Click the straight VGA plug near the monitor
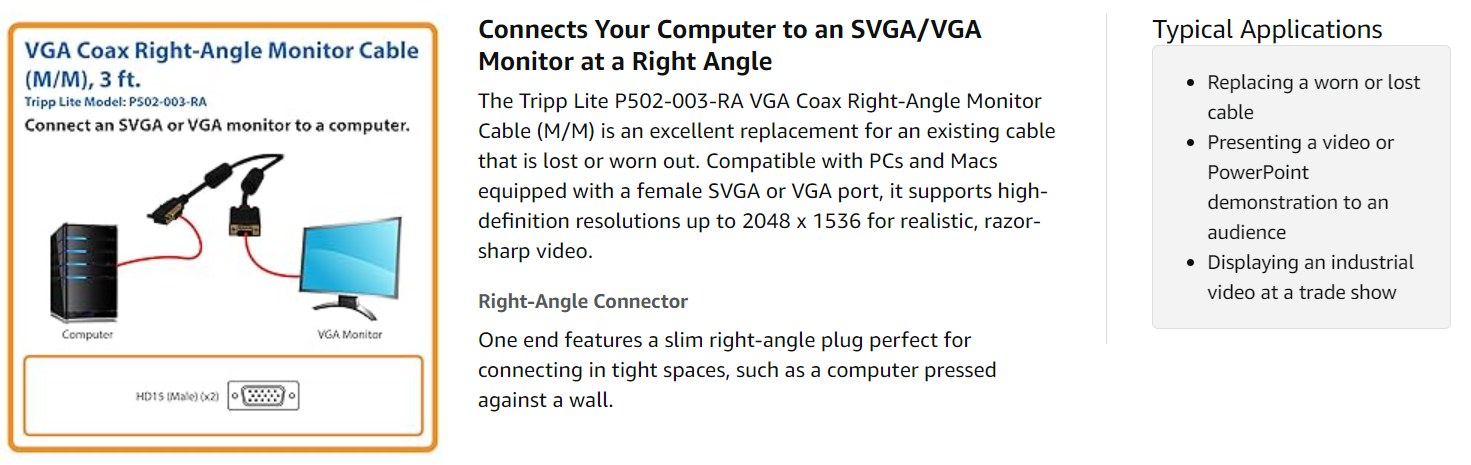1471x465 pixels. [x=242, y=220]
